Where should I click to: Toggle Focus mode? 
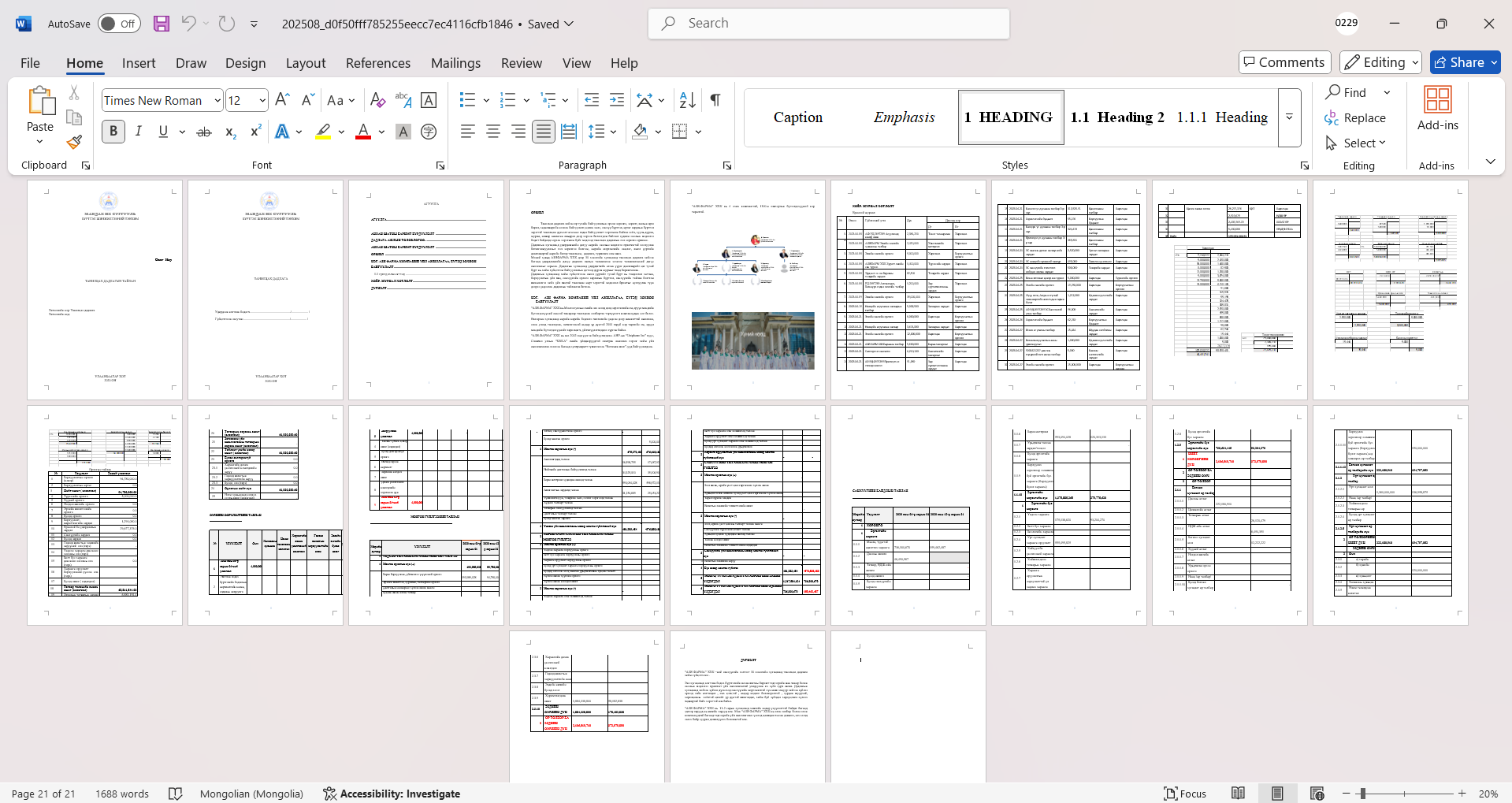tap(1185, 794)
